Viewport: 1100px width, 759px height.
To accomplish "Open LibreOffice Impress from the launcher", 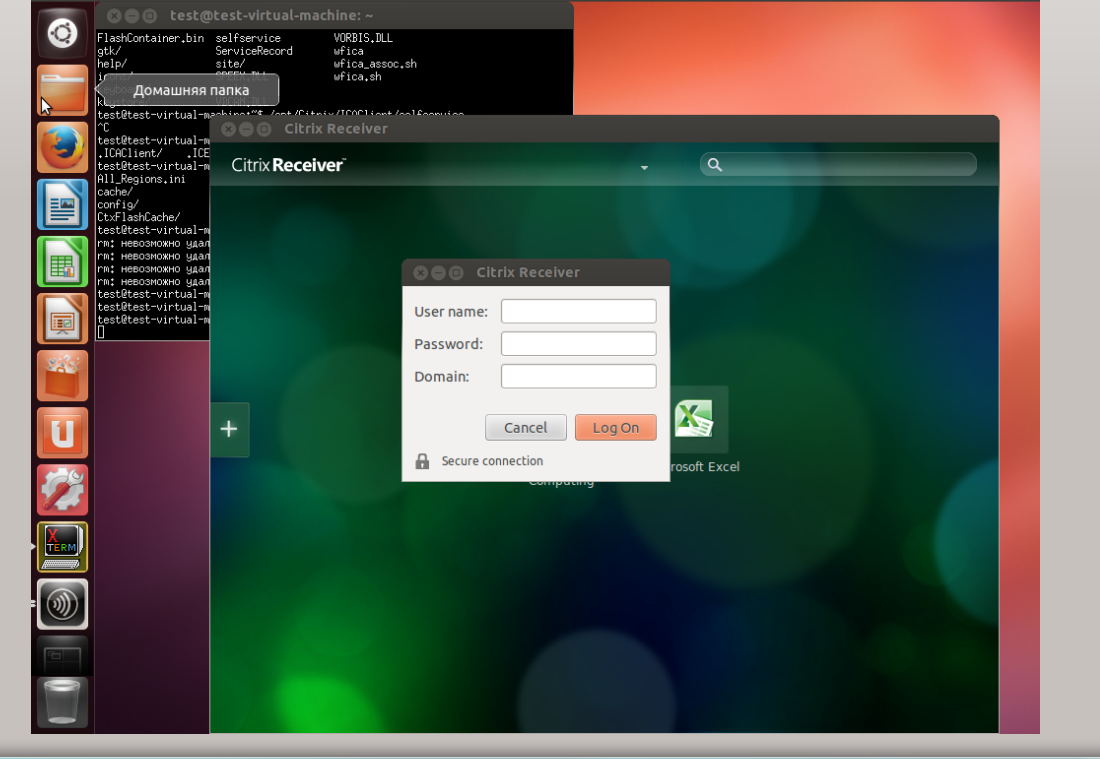I will coord(62,318).
